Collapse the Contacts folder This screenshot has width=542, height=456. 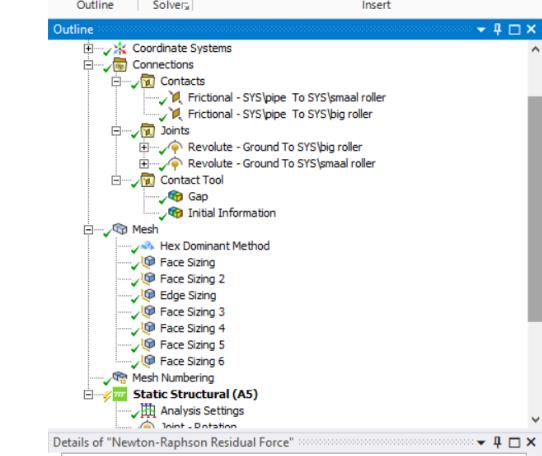[116, 81]
